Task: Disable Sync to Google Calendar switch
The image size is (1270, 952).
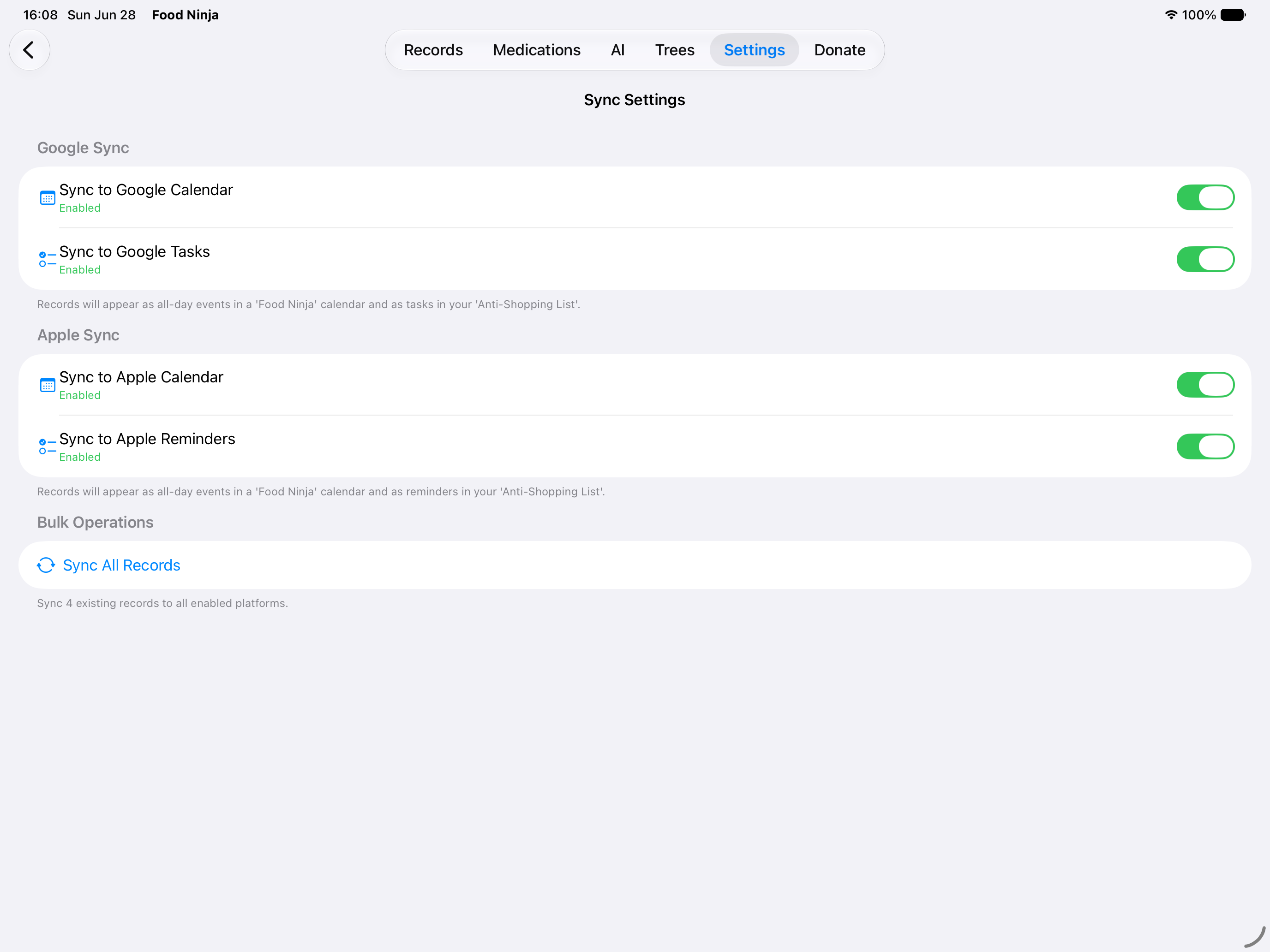Action: tap(1205, 197)
